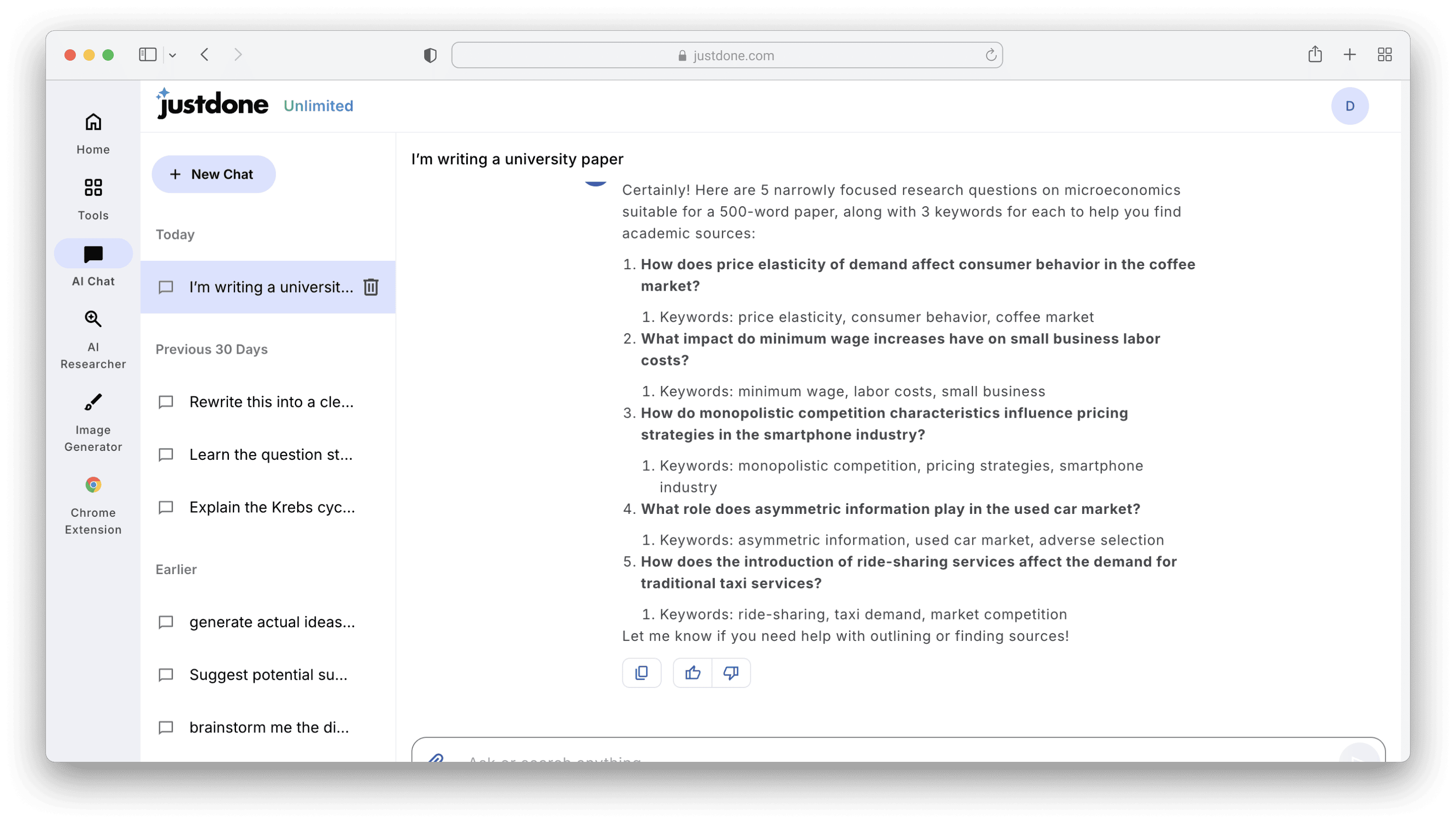Open the AI Researcher tool
Image resolution: width=1456 pixels, height=823 pixels.
click(x=93, y=339)
